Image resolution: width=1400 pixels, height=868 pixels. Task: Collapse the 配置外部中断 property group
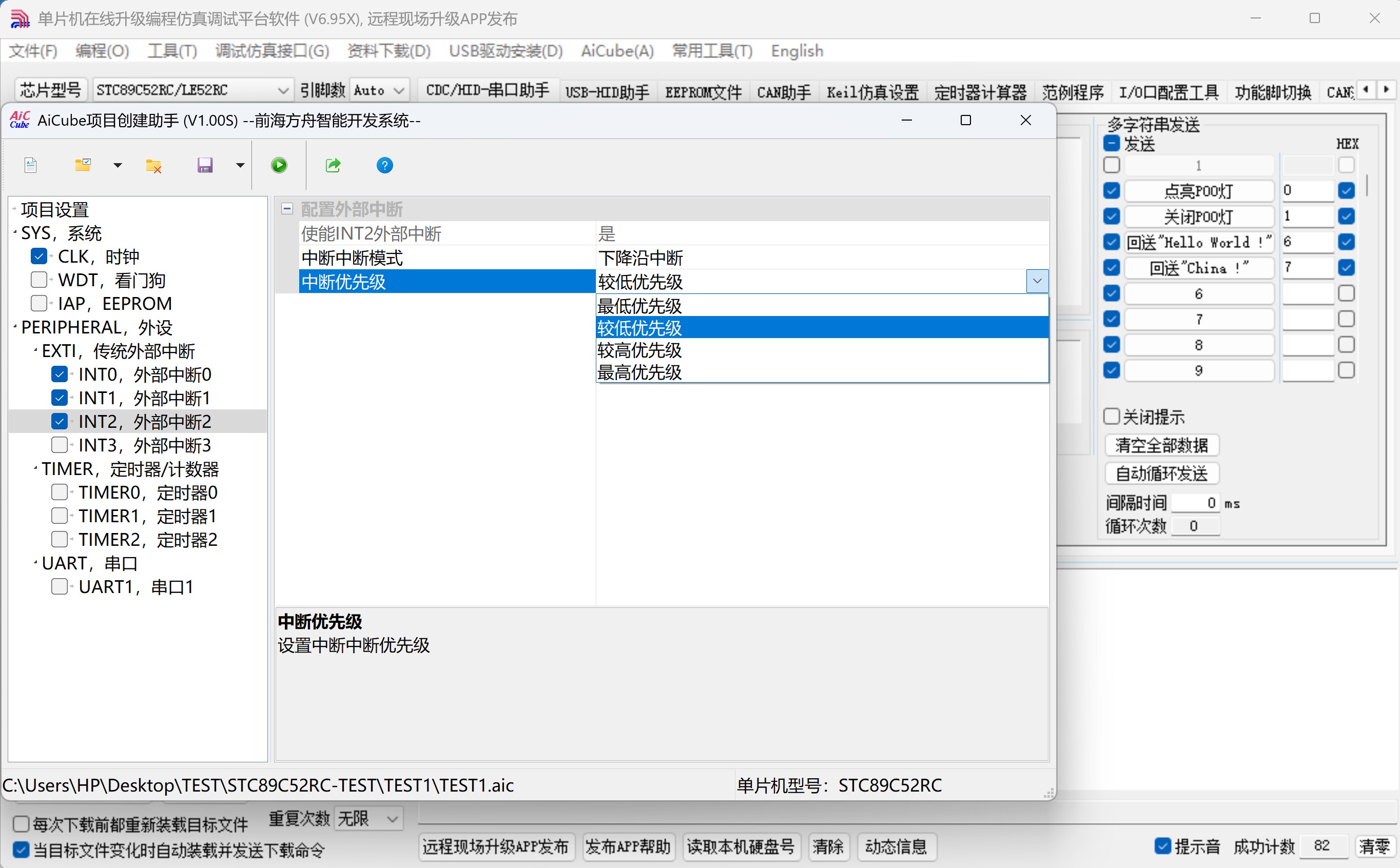[287, 208]
